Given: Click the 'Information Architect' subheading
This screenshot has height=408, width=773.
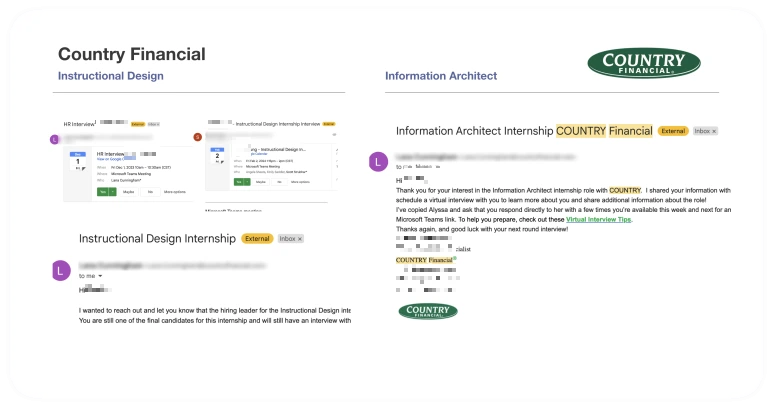Looking at the screenshot, I should tap(441, 76).
